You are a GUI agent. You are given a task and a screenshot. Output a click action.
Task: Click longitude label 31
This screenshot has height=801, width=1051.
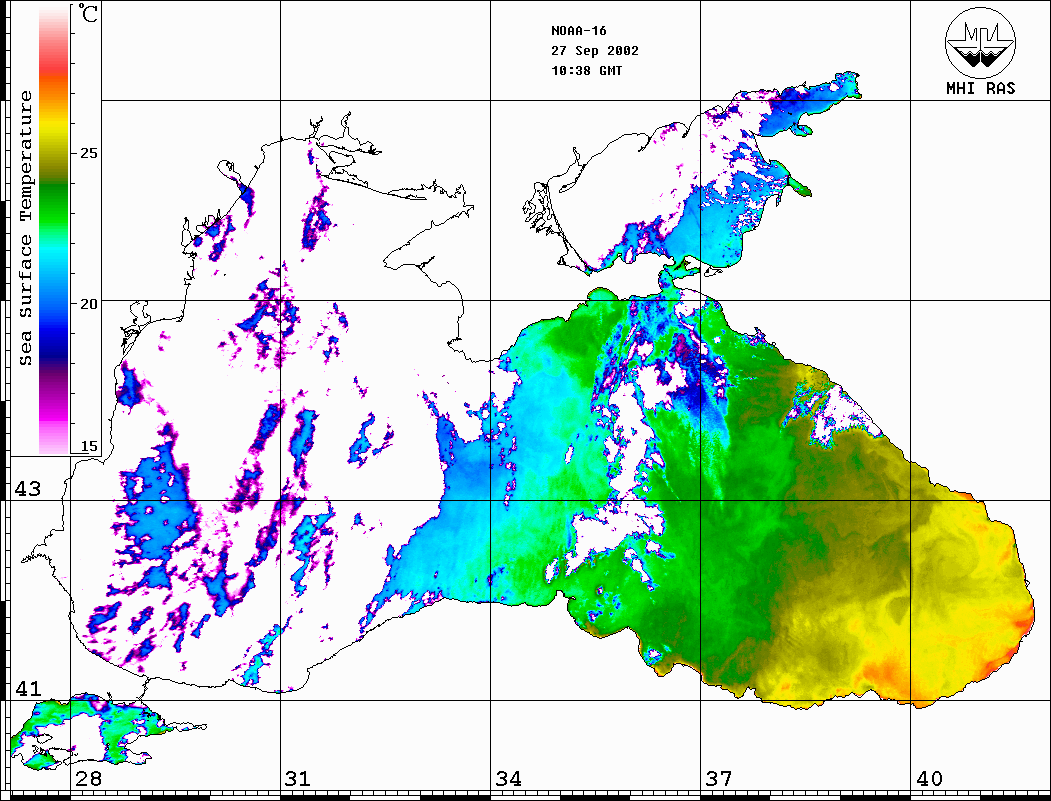pos(298,778)
